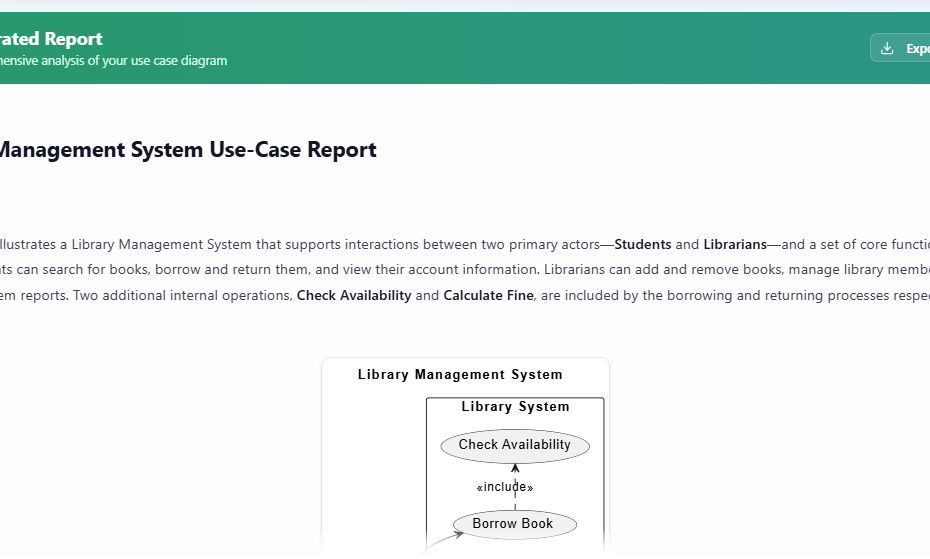Click the Generated Report header title
930x559 pixels.
51,39
